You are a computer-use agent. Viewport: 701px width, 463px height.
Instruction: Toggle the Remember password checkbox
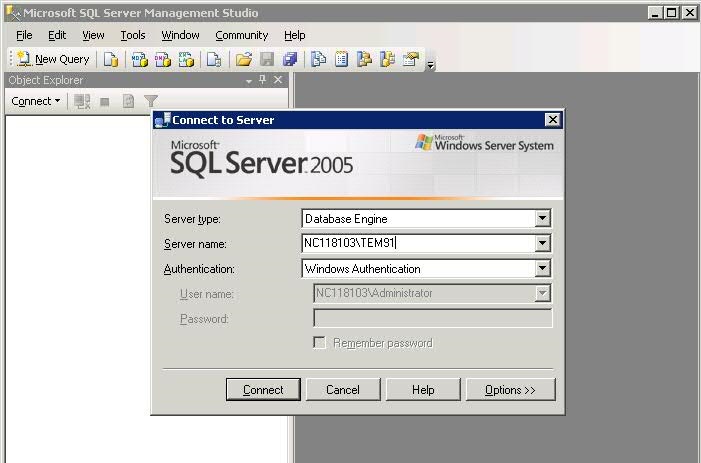(x=319, y=343)
